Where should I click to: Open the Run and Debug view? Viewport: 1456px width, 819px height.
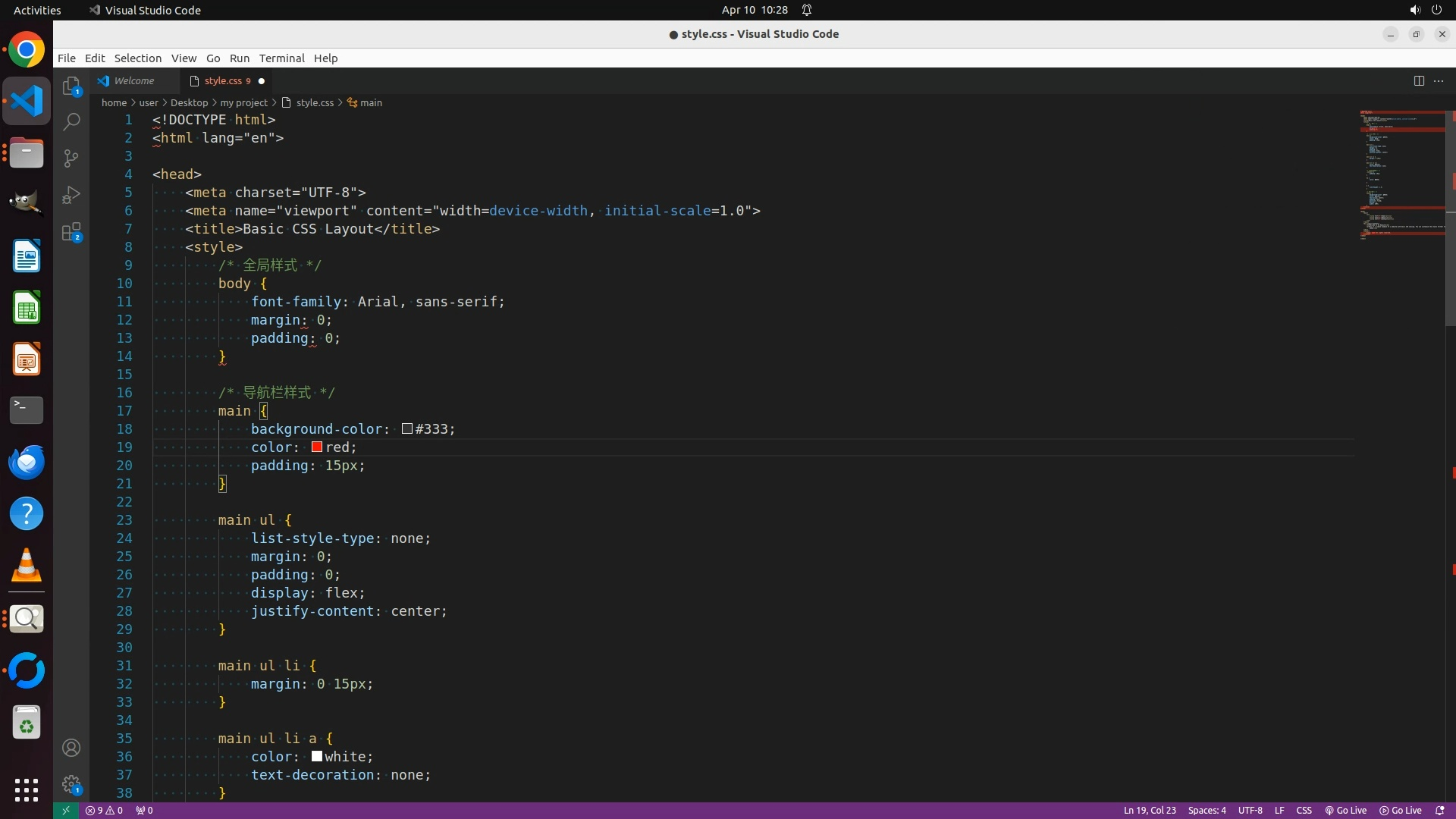tap(71, 195)
